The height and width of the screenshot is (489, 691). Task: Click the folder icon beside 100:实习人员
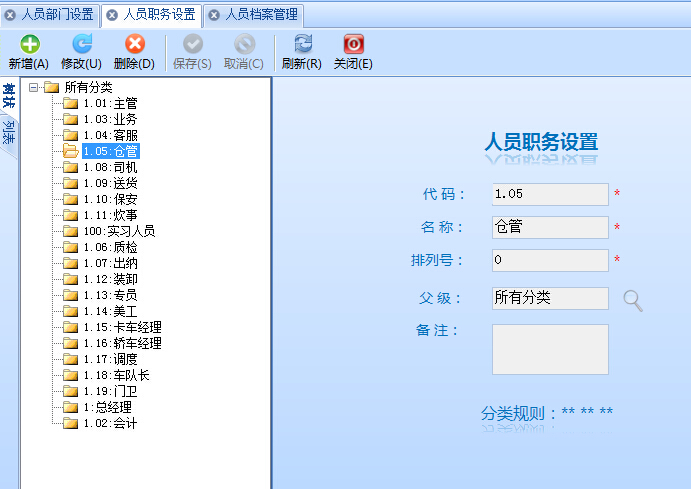[x=70, y=231]
